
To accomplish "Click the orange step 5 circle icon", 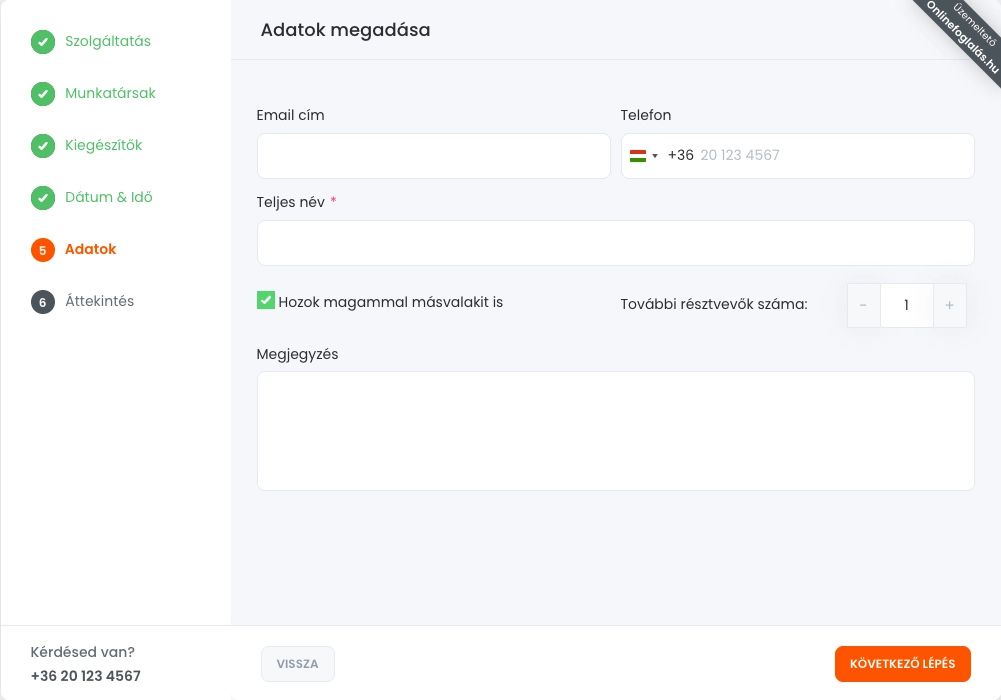I will pos(42,250).
